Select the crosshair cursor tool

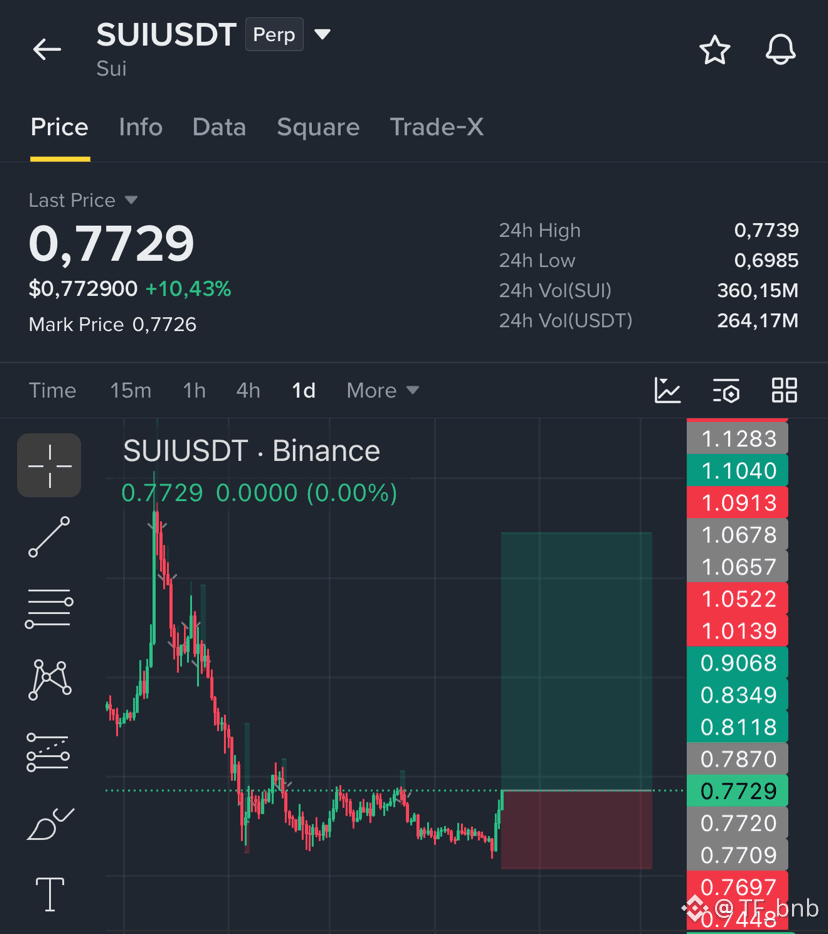point(49,465)
